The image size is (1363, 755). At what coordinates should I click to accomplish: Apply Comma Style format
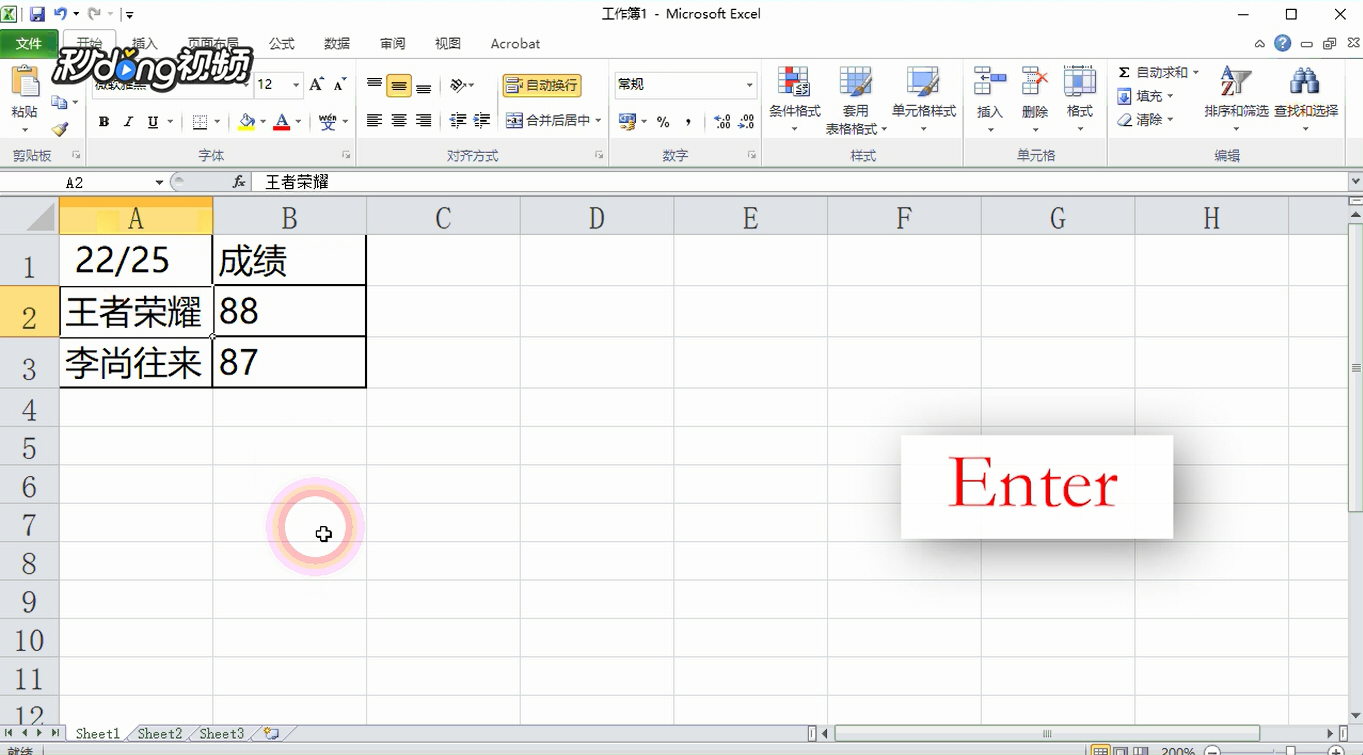[x=689, y=121]
